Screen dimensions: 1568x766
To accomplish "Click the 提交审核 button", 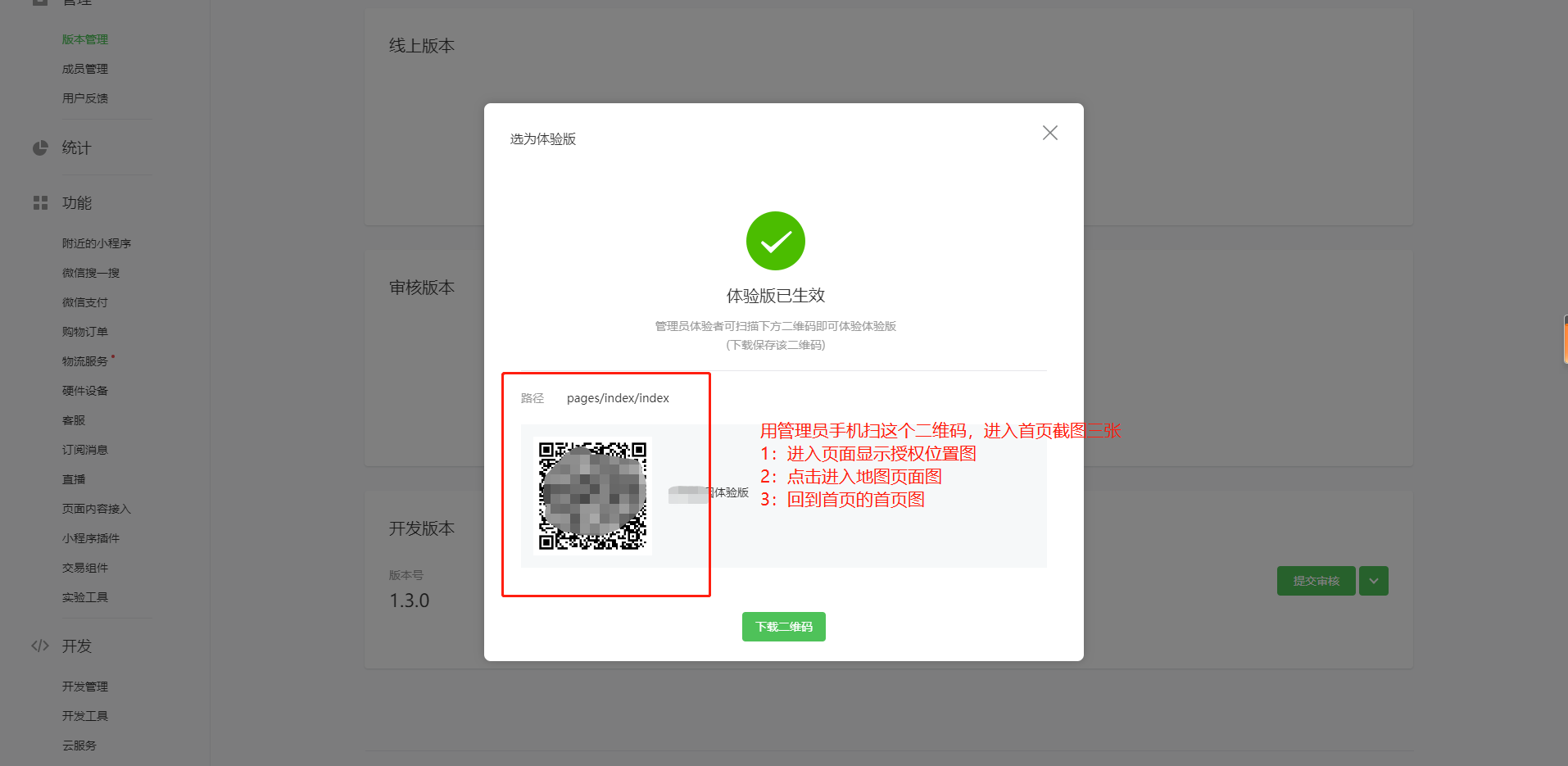I will coord(1316,581).
